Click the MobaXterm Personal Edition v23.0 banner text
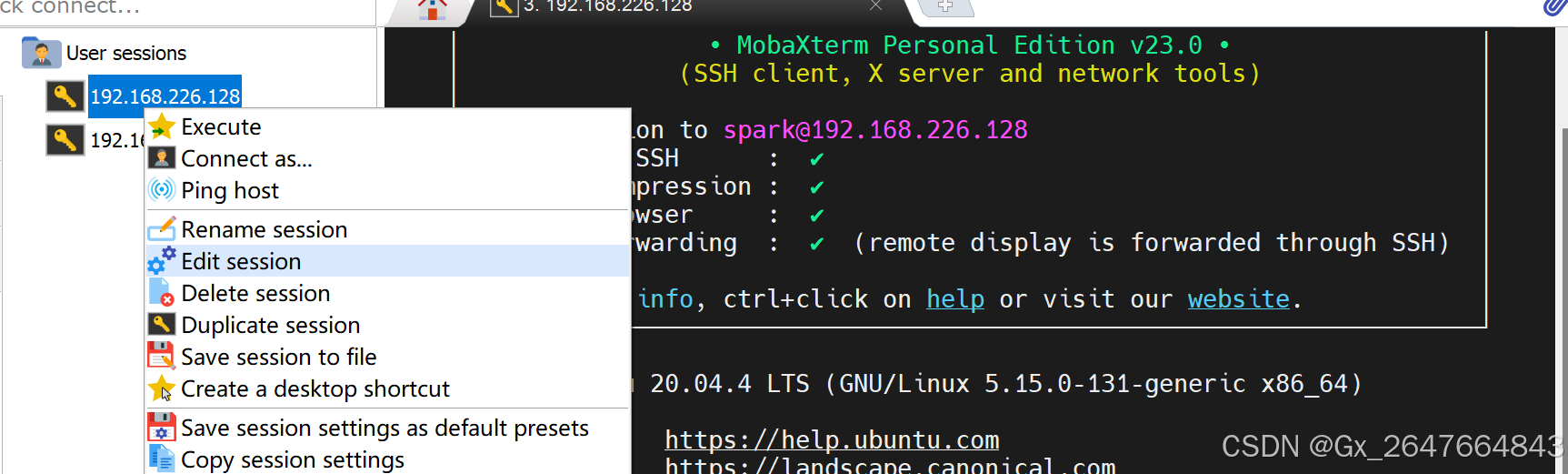Viewport: 1568px width, 474px height. pyautogui.click(x=969, y=45)
